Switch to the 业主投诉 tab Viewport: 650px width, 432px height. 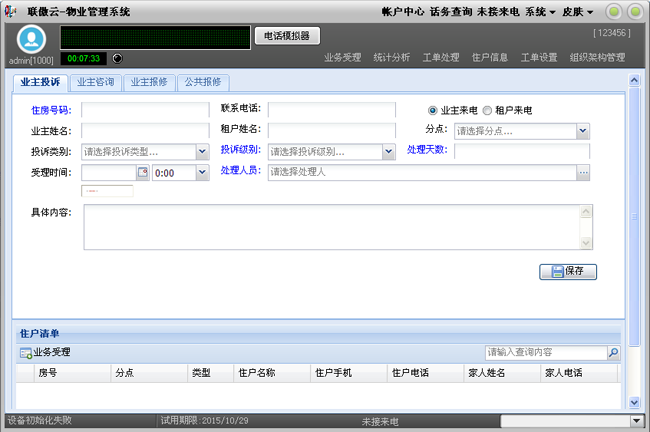[x=40, y=82]
